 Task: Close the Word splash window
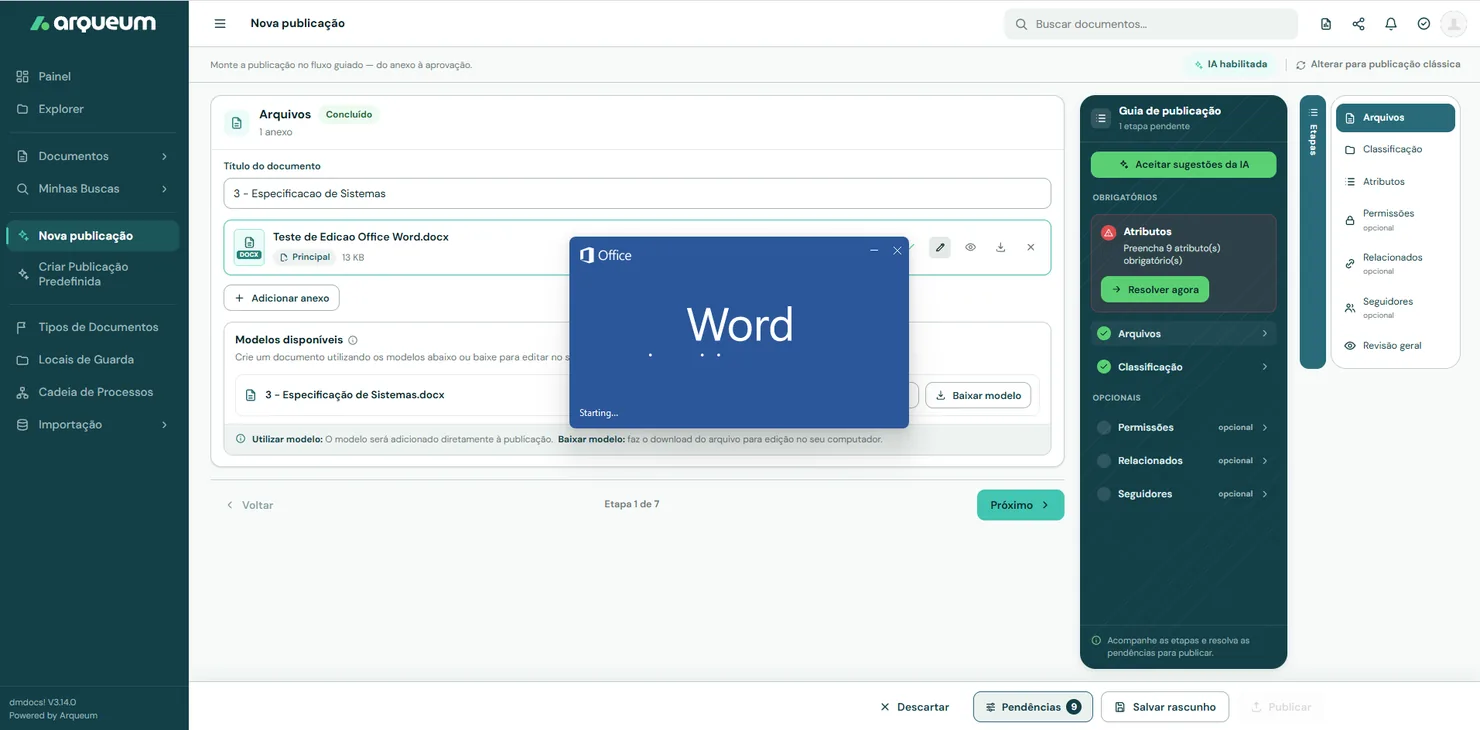click(897, 250)
